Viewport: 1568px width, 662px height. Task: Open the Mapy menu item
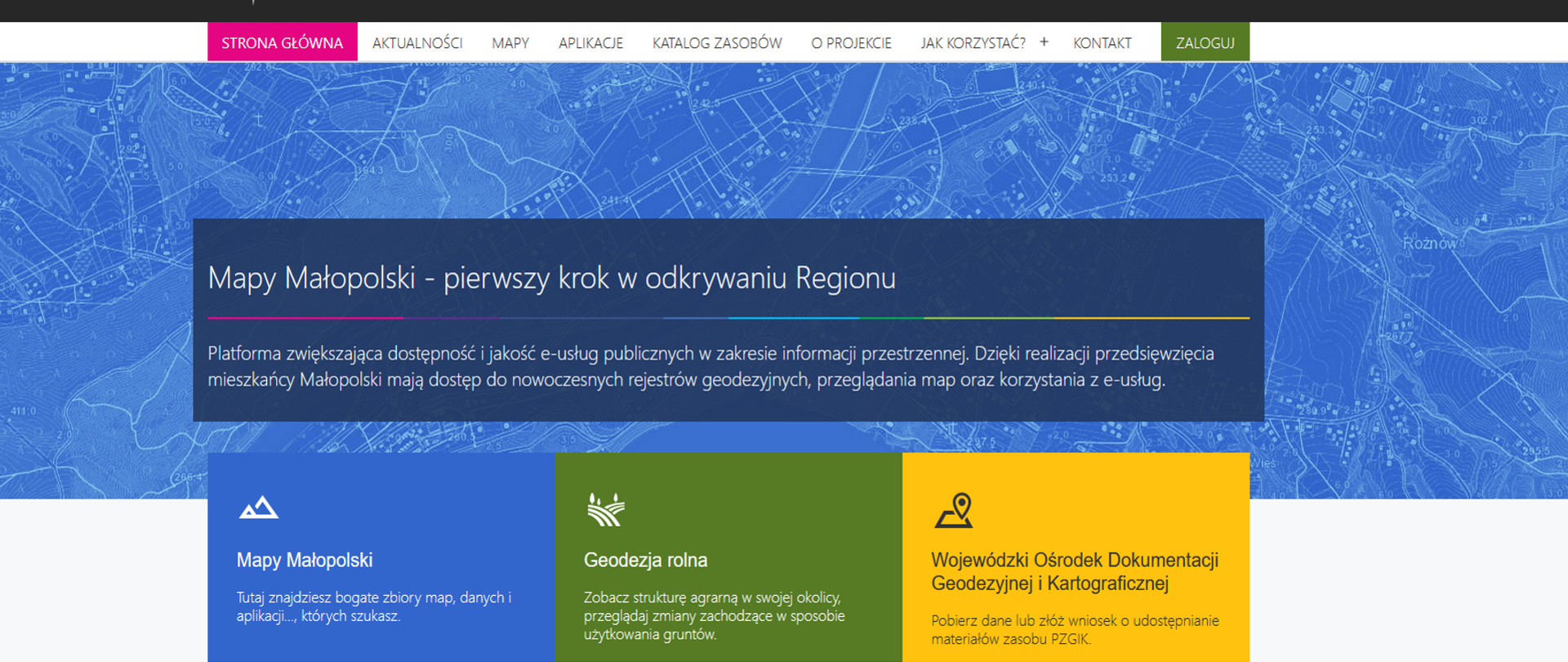click(x=510, y=42)
